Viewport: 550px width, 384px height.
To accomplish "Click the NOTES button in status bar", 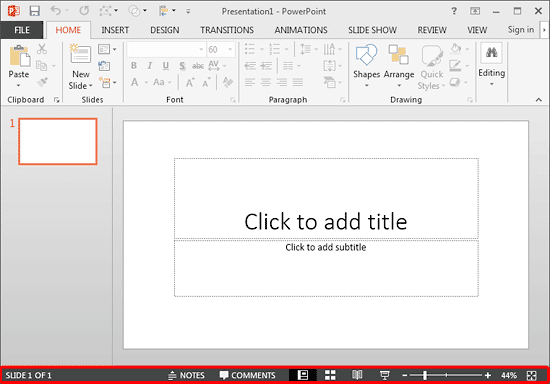I will pyautogui.click(x=186, y=375).
